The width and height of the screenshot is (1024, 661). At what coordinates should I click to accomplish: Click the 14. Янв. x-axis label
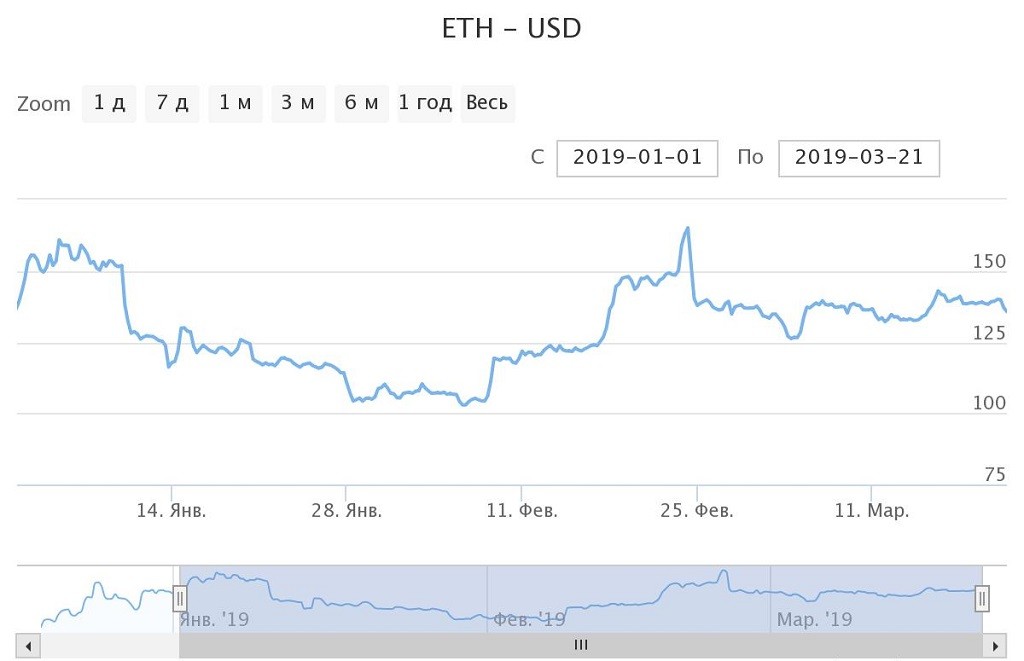pos(172,511)
